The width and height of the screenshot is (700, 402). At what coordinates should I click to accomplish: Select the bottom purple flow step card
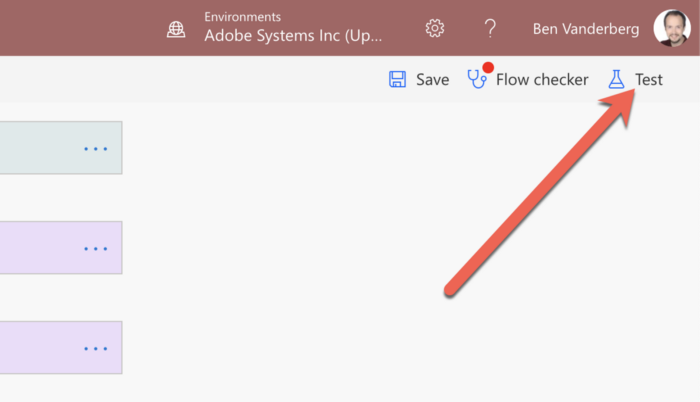point(40,348)
